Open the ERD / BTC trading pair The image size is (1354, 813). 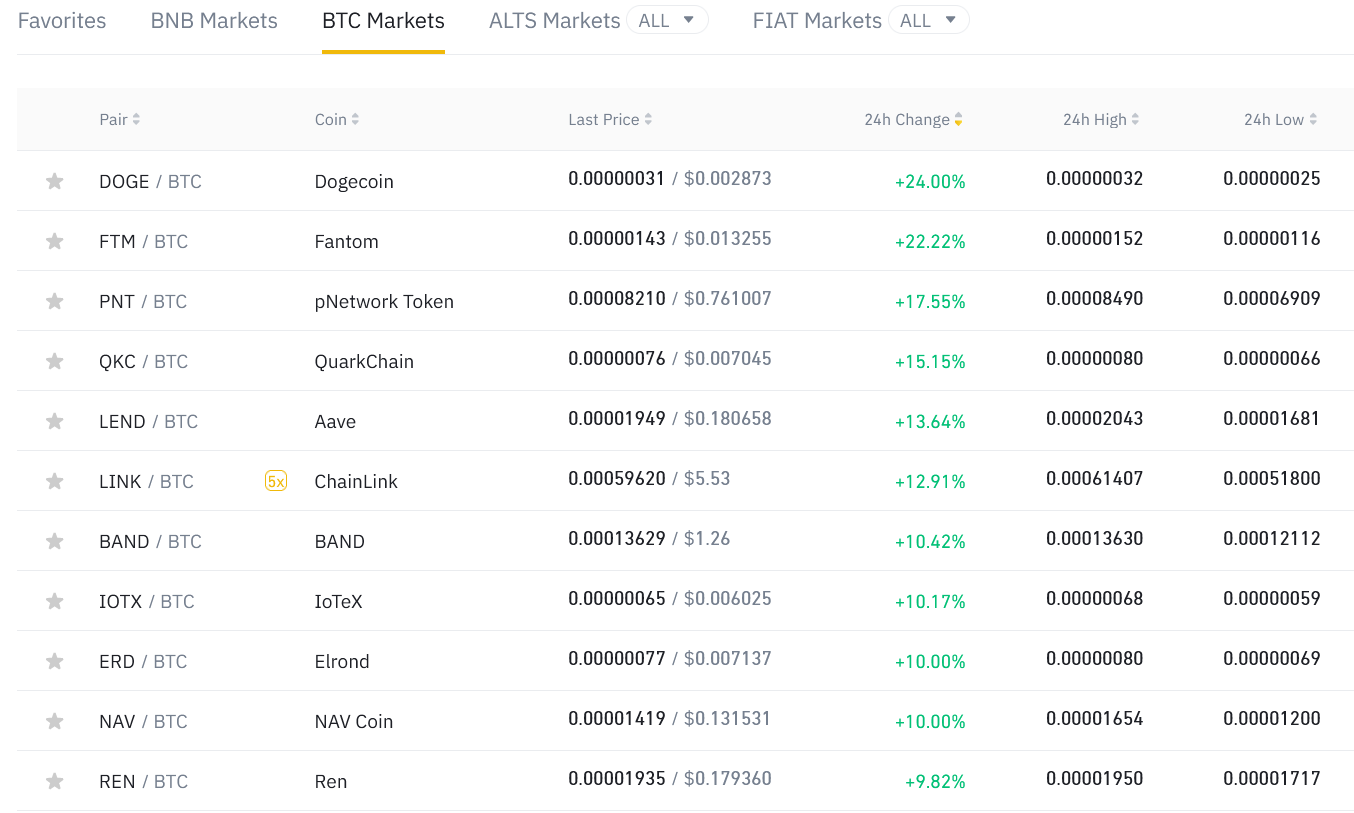click(x=143, y=661)
